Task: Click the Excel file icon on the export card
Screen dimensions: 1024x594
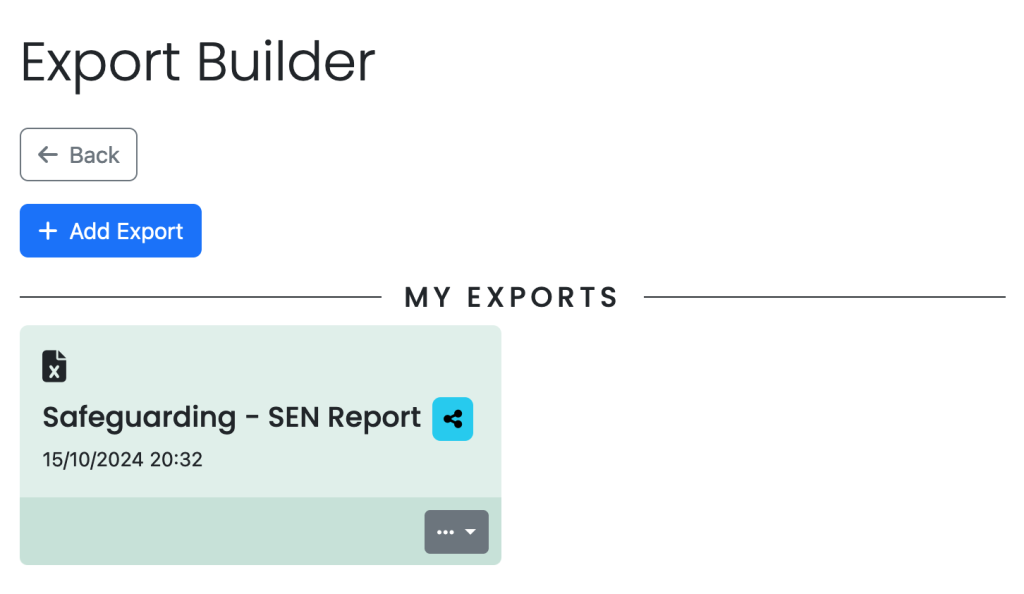Action: 54,366
